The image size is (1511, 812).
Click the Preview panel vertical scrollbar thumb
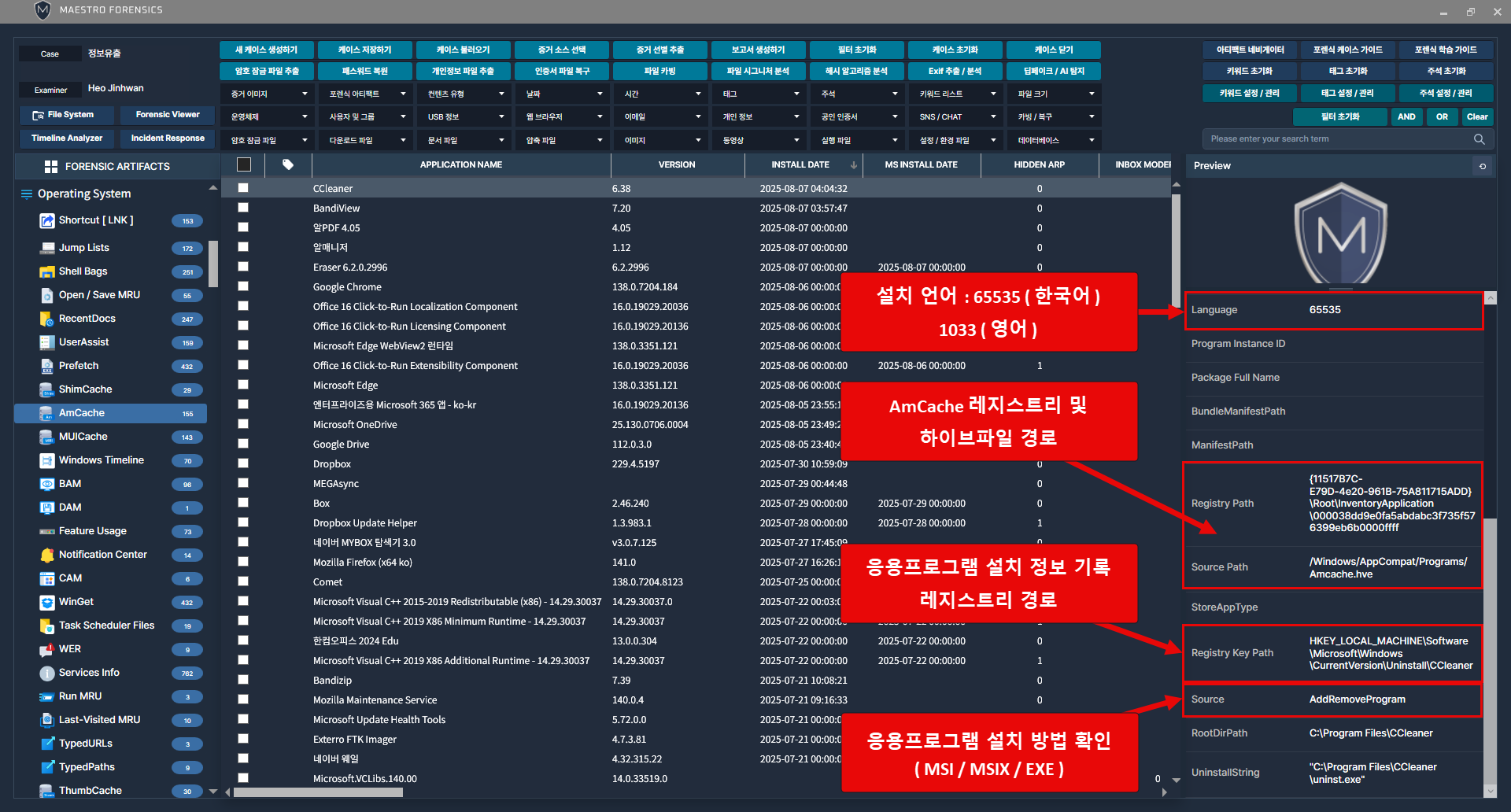(x=1490, y=651)
